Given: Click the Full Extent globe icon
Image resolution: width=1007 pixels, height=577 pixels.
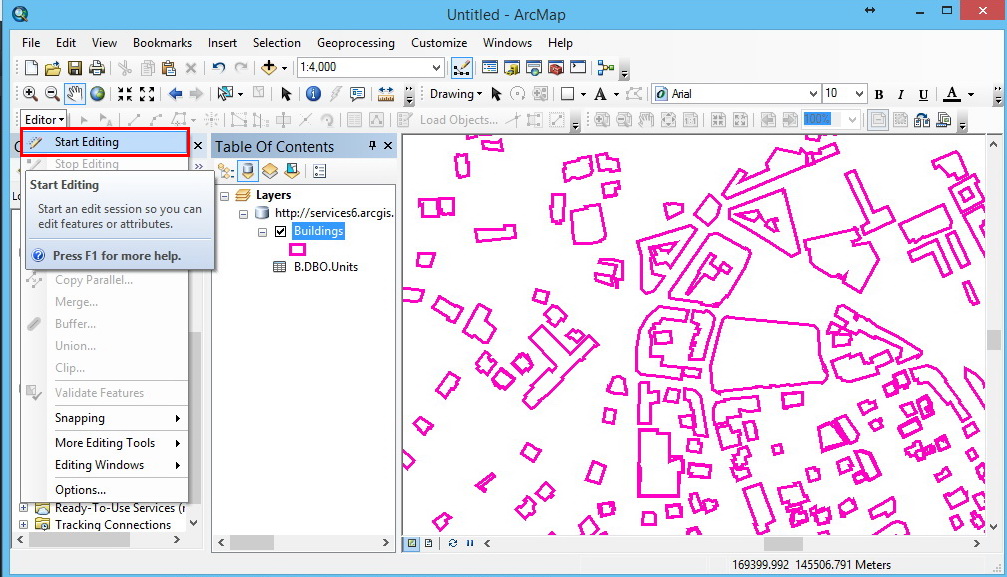Looking at the screenshot, I should (x=97, y=94).
